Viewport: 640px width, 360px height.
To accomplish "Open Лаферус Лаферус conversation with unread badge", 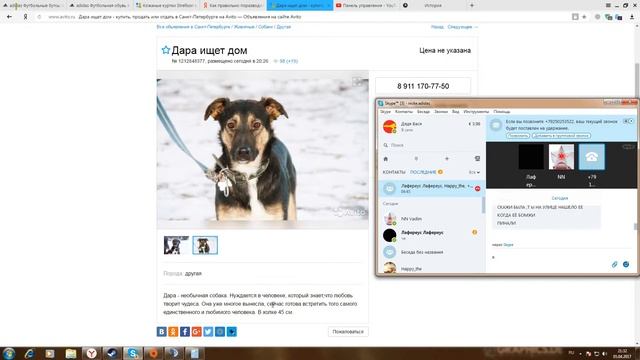I will point(431,235).
